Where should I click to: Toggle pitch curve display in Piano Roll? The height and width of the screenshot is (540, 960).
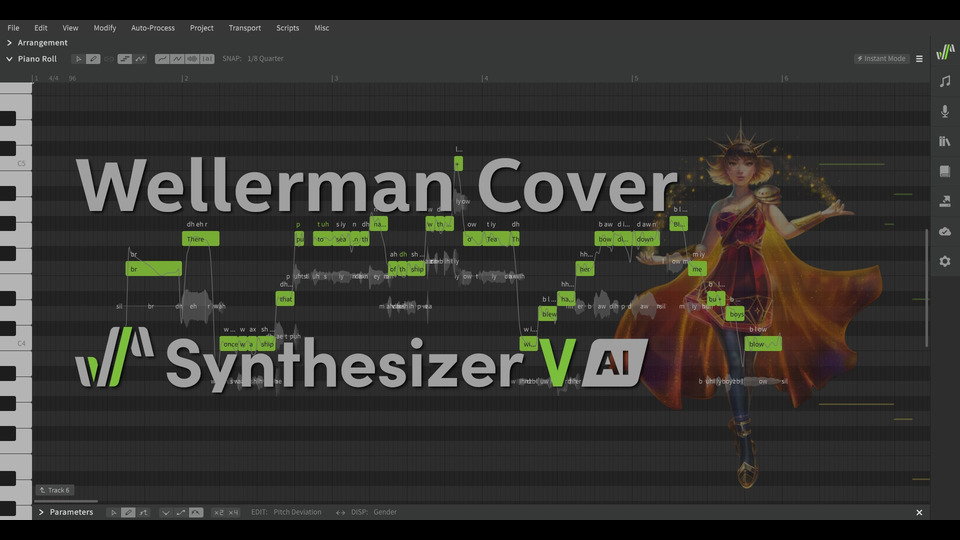(x=140, y=59)
